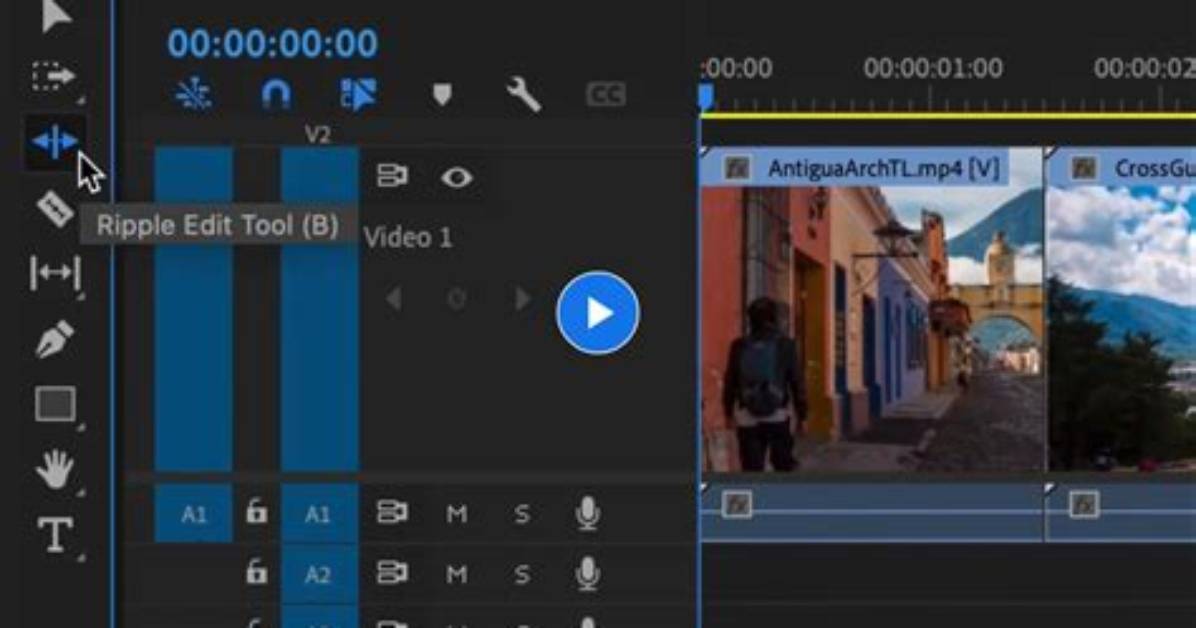Select the Type tool

pos(55,535)
